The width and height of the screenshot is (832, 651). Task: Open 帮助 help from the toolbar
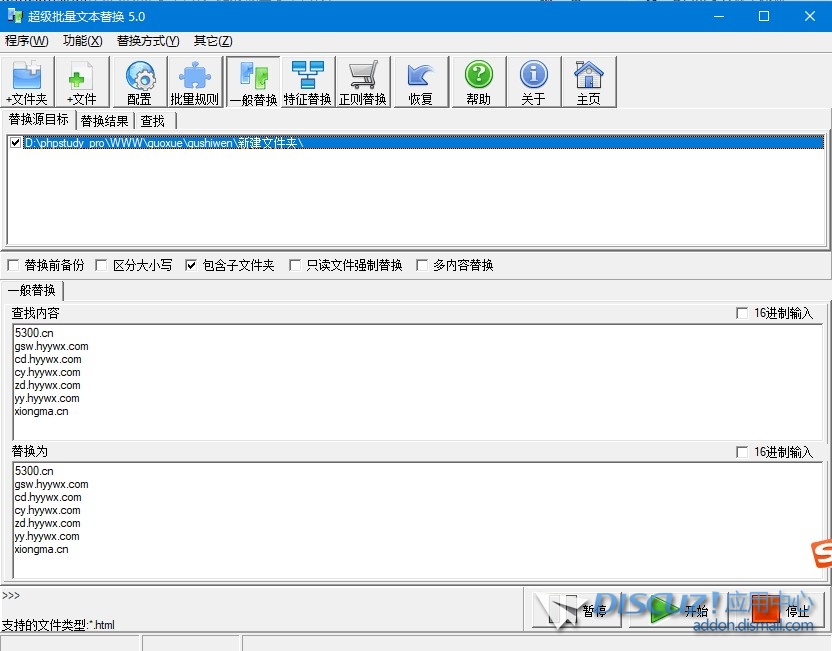coord(478,82)
